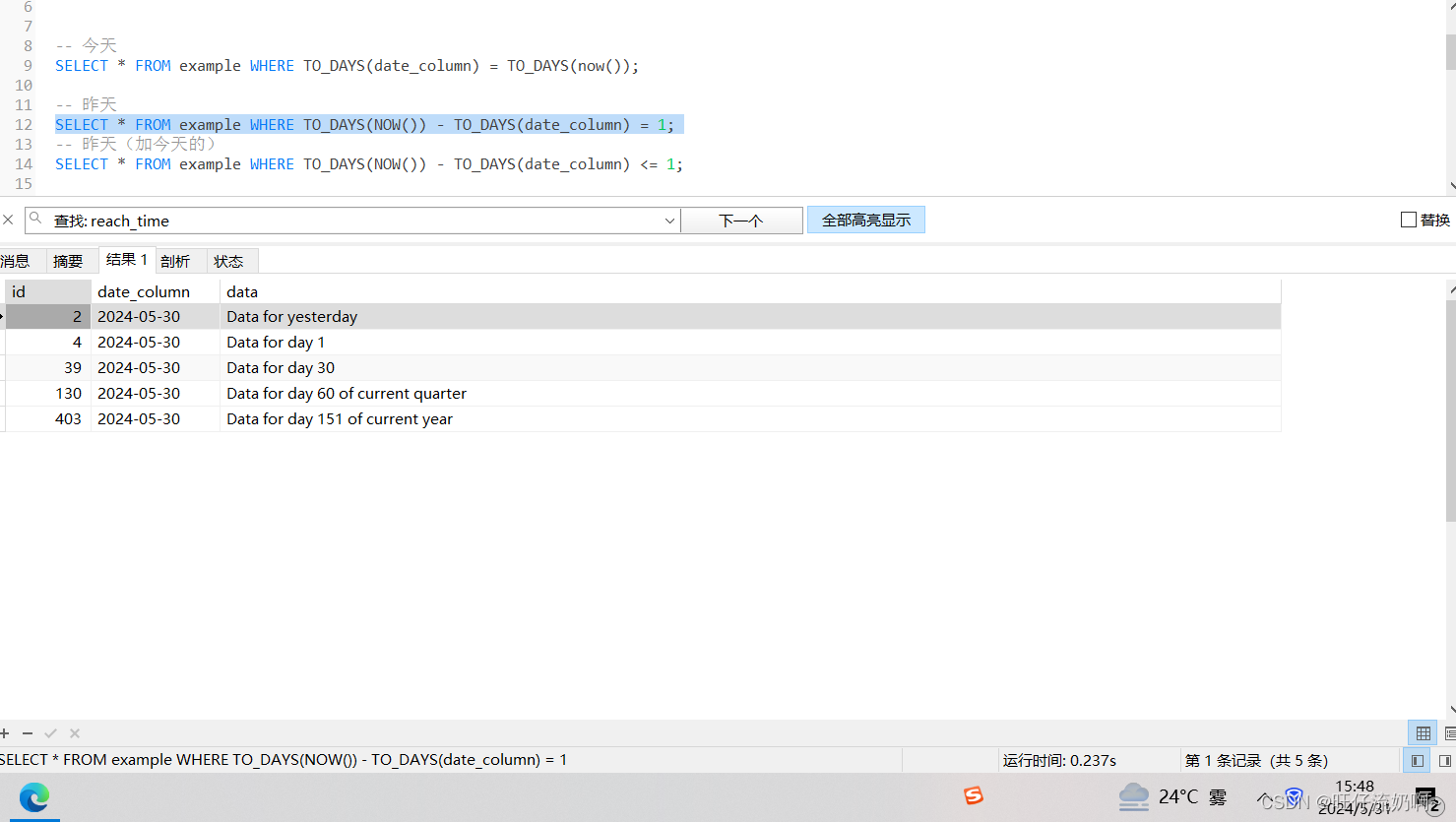The height and width of the screenshot is (822, 1456).
Task: Click the results pane vertical scrollbar
Action: tap(1451, 411)
